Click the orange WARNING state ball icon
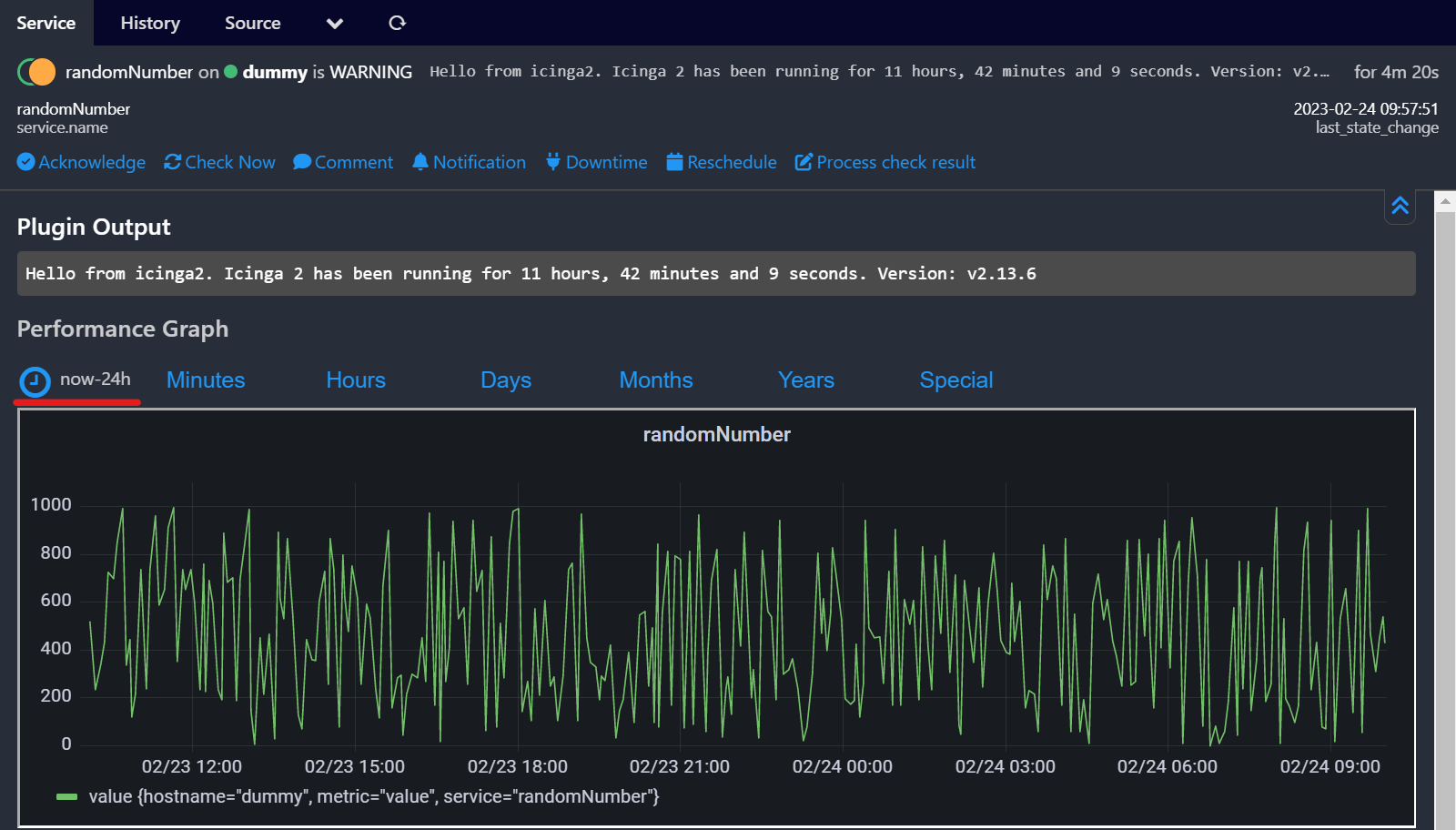Viewport: 1456px width, 830px height. pyautogui.click(x=42, y=71)
